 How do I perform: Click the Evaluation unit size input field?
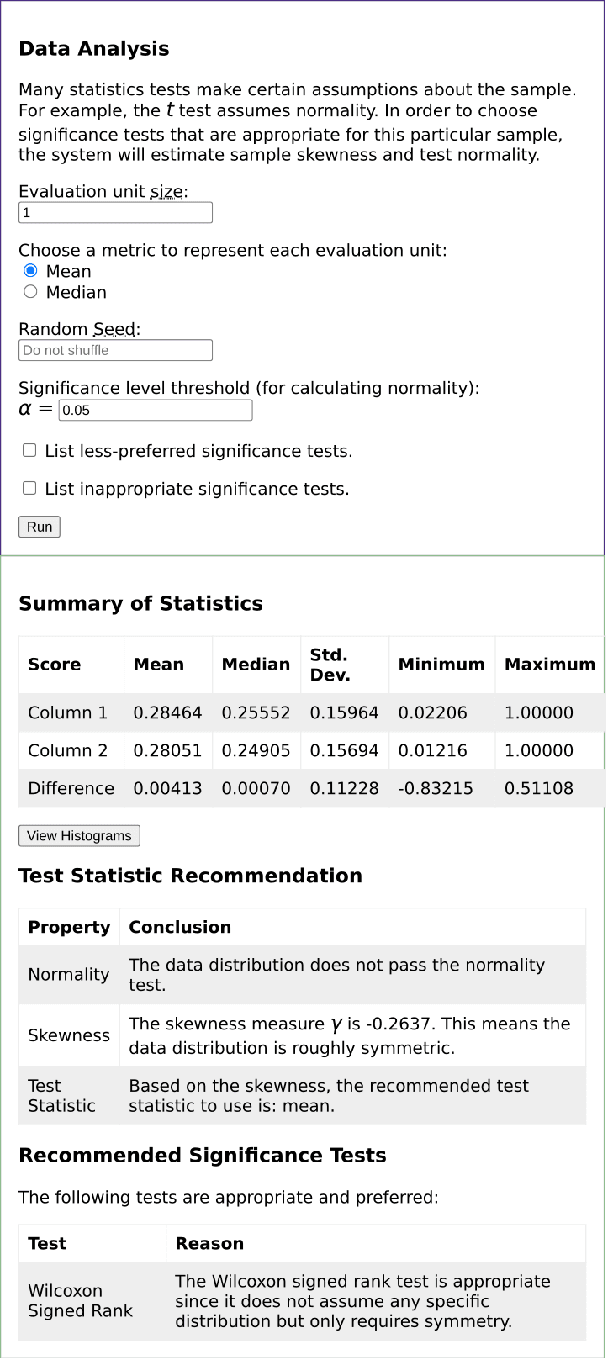(x=115, y=212)
